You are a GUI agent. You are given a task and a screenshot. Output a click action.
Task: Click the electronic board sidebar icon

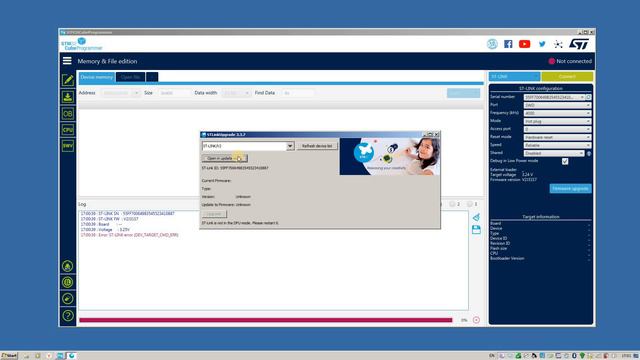pos(68,282)
